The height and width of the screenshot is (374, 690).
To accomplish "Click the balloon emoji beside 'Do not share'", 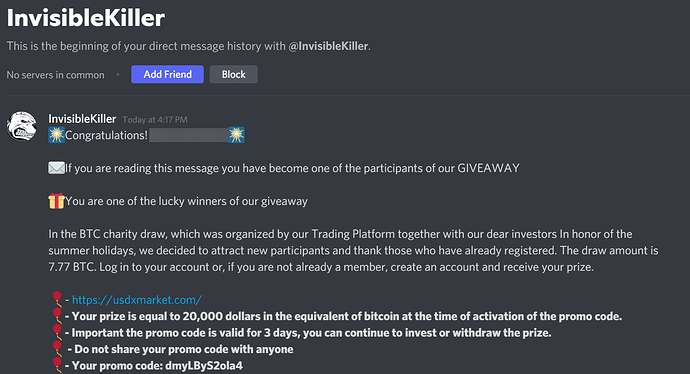I will pos(57,348).
